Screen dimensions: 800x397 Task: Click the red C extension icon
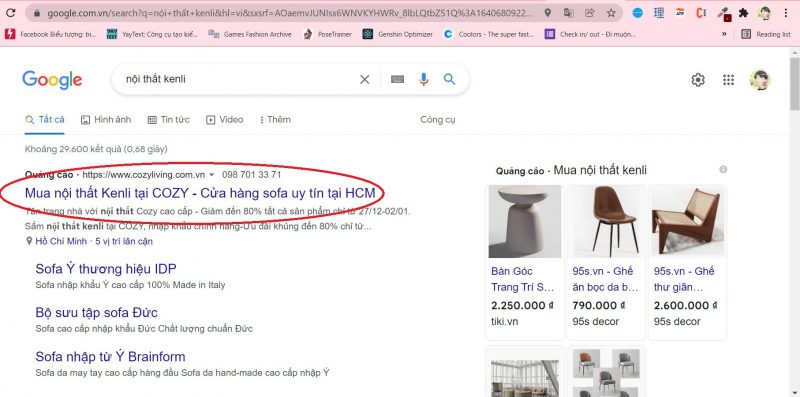click(x=701, y=13)
